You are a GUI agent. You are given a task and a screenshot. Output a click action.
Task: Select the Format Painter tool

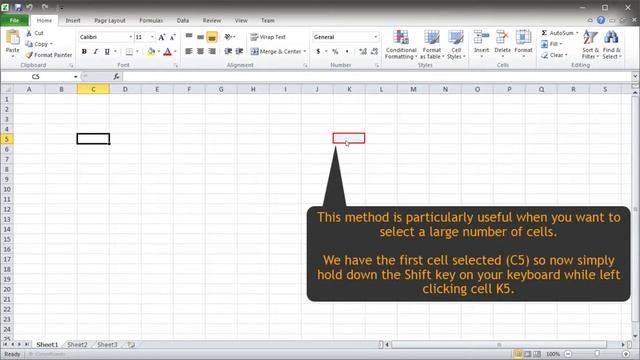point(49,55)
